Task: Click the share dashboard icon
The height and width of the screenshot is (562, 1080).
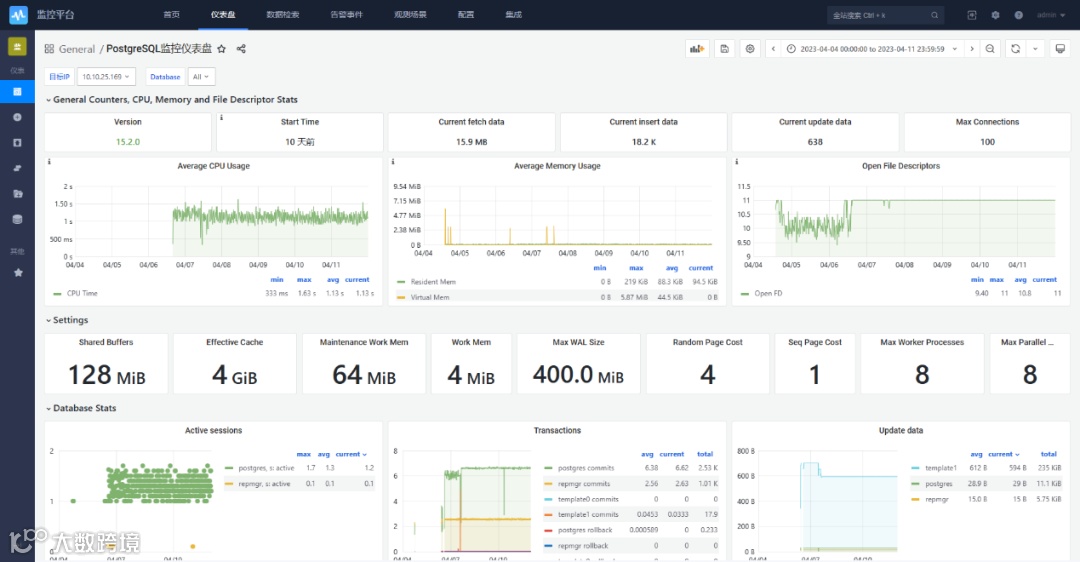Action: tap(241, 49)
